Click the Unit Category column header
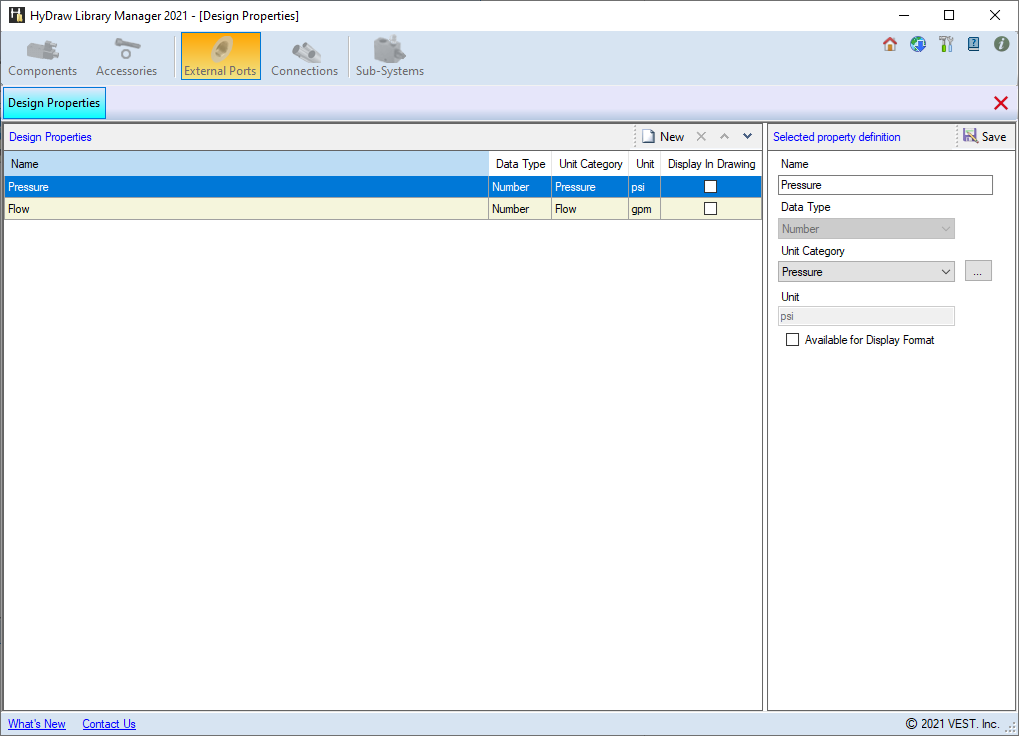This screenshot has height=736, width=1019. [590, 164]
